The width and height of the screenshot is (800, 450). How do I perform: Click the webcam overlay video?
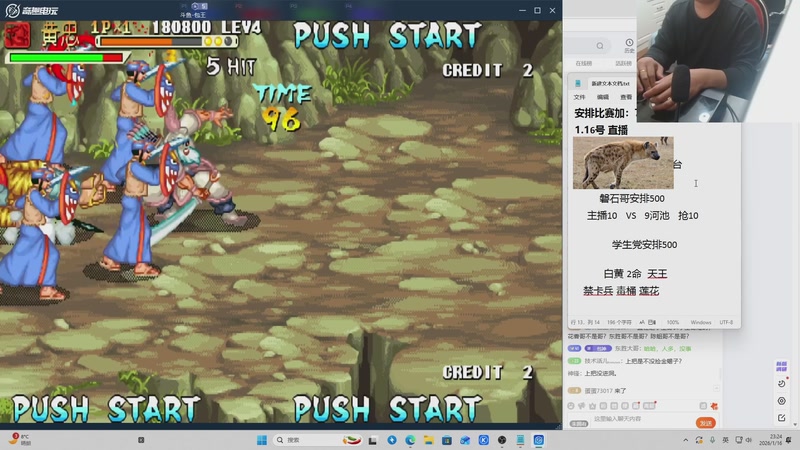[718, 61]
